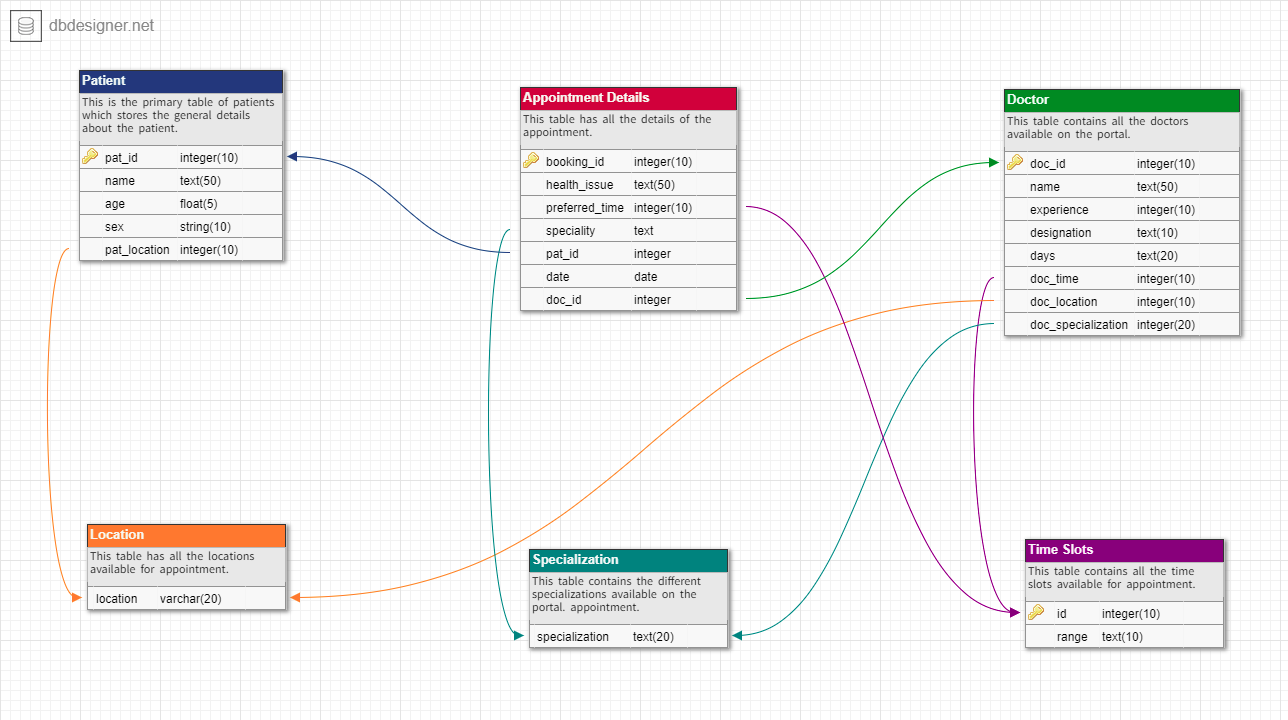The width and height of the screenshot is (1288, 720).
Task: Select the Location table header
Action: [x=187, y=535]
